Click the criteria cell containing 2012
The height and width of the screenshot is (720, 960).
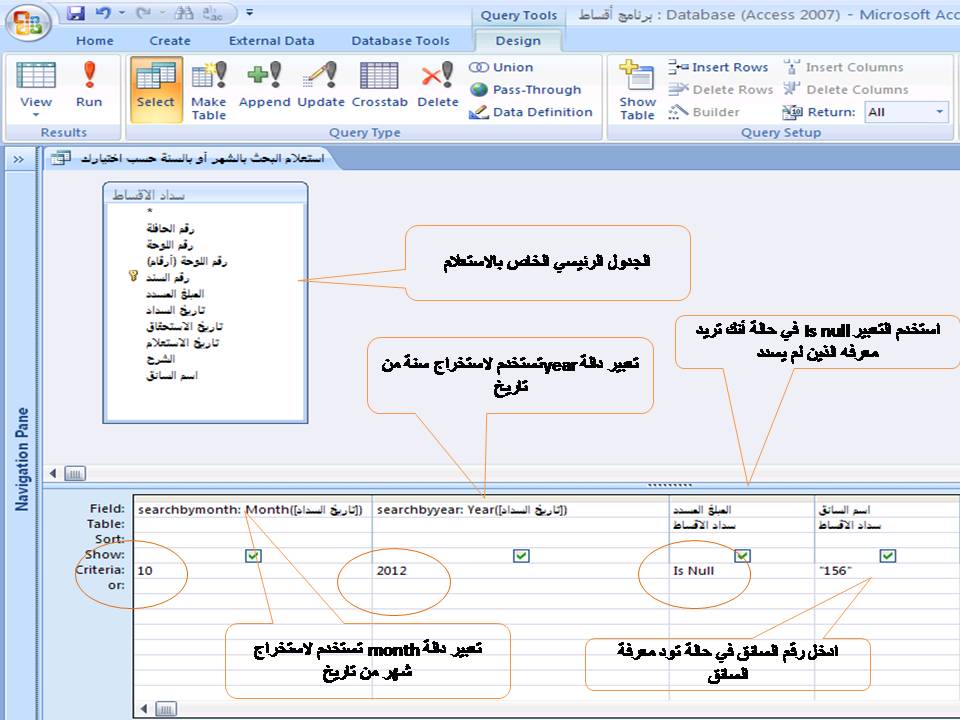(x=521, y=571)
